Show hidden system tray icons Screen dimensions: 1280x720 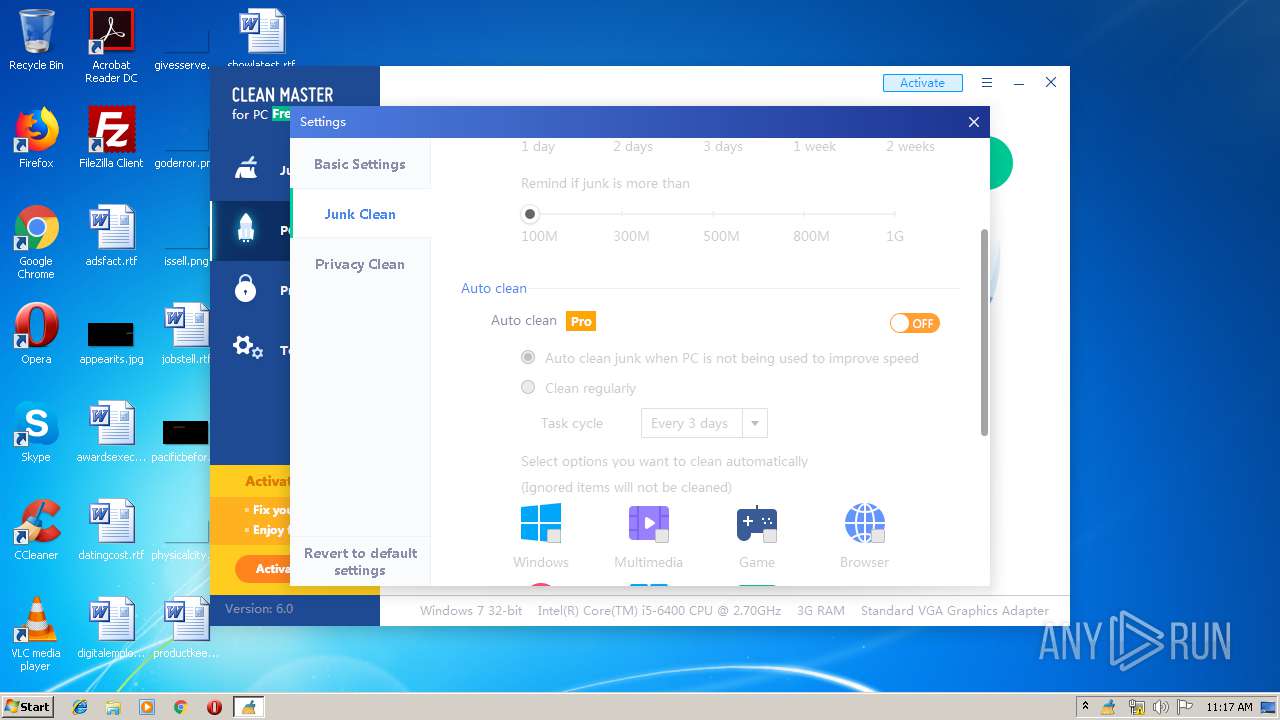click(1085, 707)
